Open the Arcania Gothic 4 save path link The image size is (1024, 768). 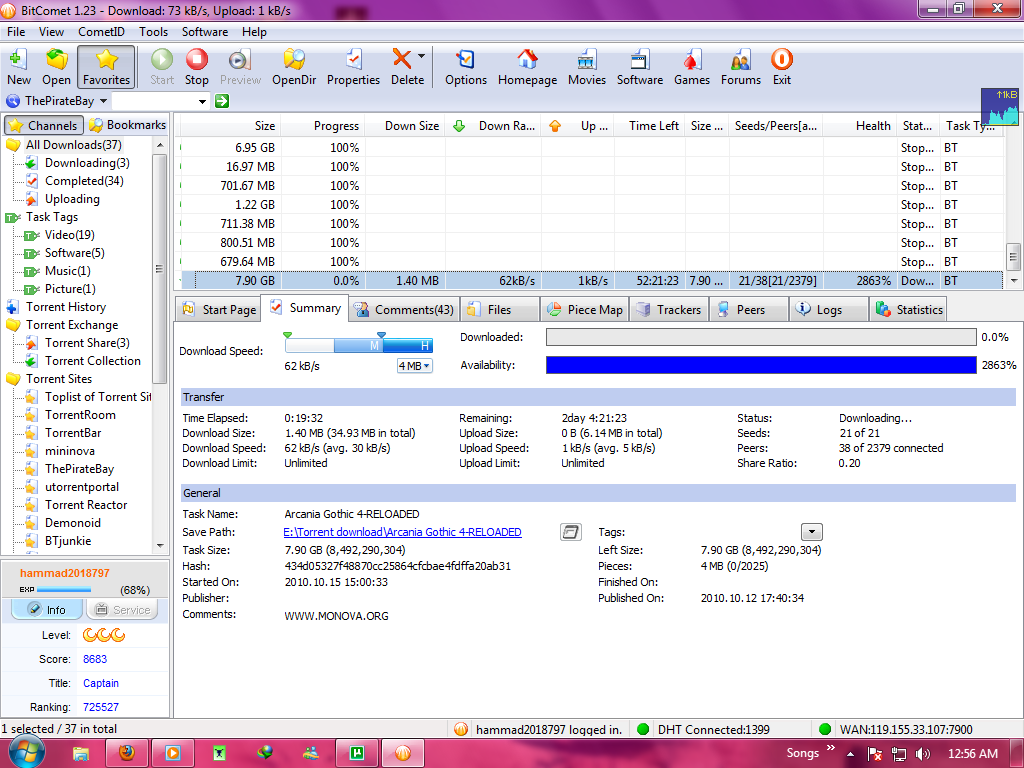402,532
